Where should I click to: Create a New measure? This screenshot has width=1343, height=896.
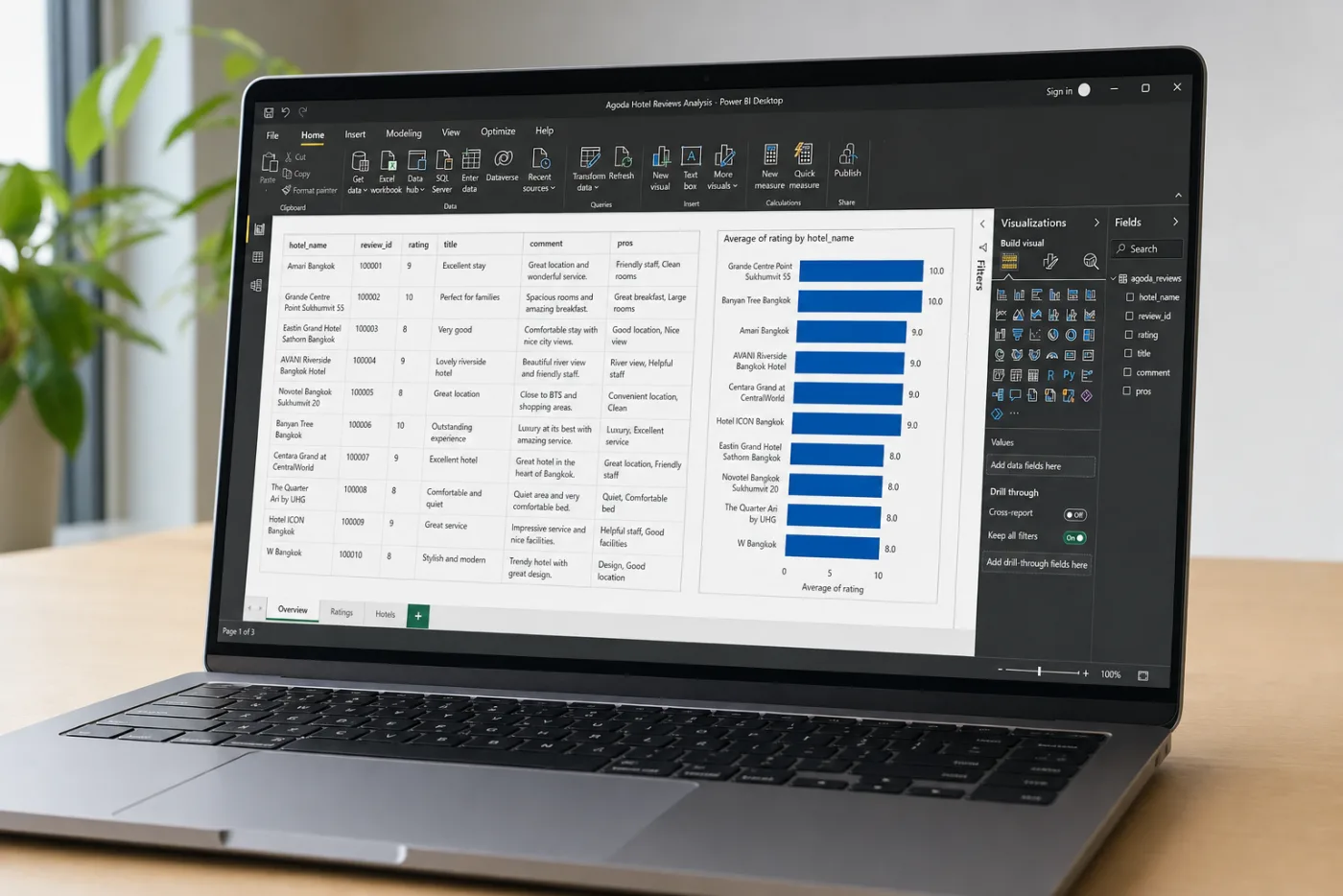click(x=770, y=167)
